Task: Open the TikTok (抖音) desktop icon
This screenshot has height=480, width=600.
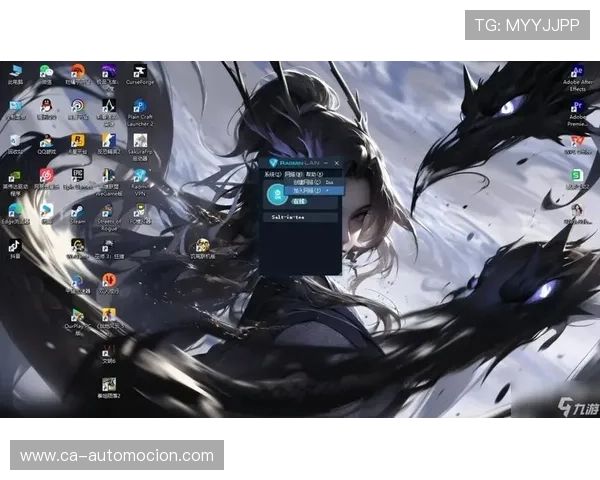Action: [15, 249]
